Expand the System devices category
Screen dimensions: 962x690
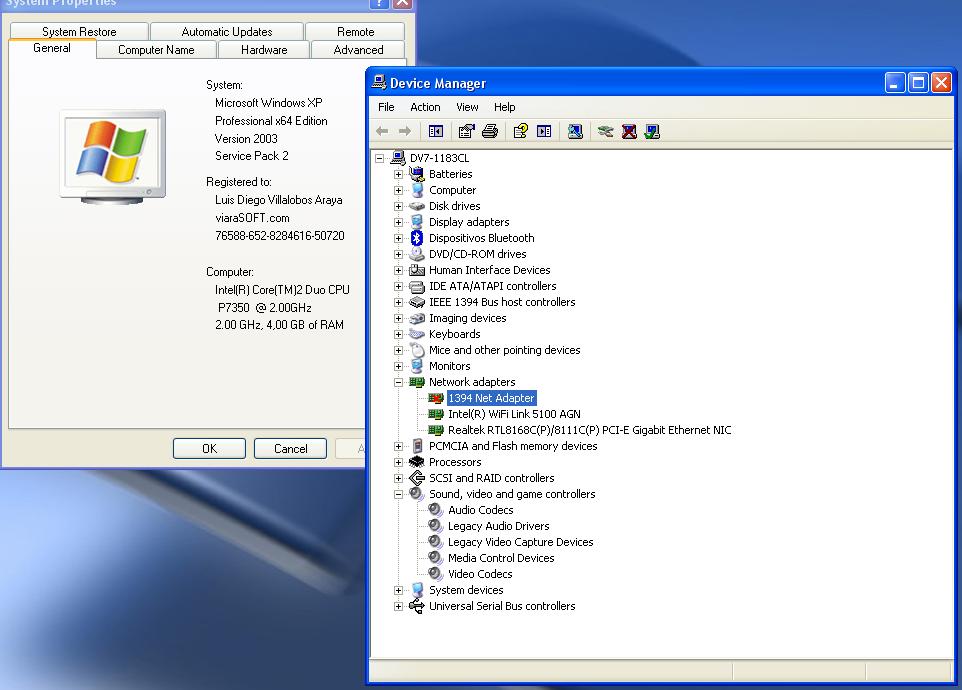(x=398, y=590)
